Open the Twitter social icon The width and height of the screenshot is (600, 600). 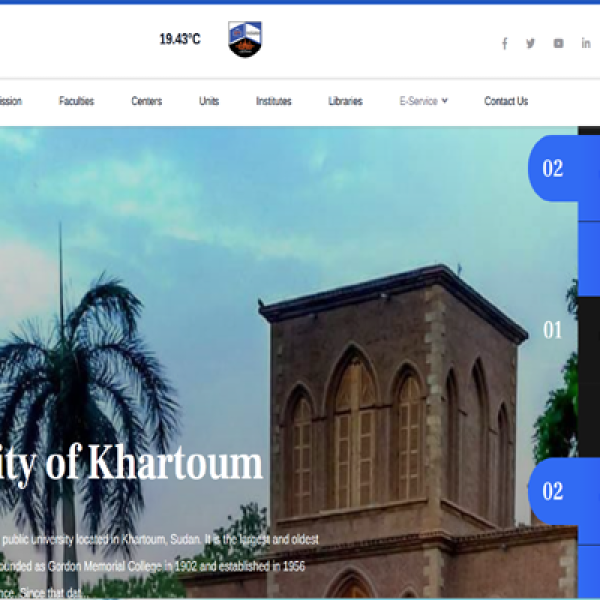pos(530,43)
